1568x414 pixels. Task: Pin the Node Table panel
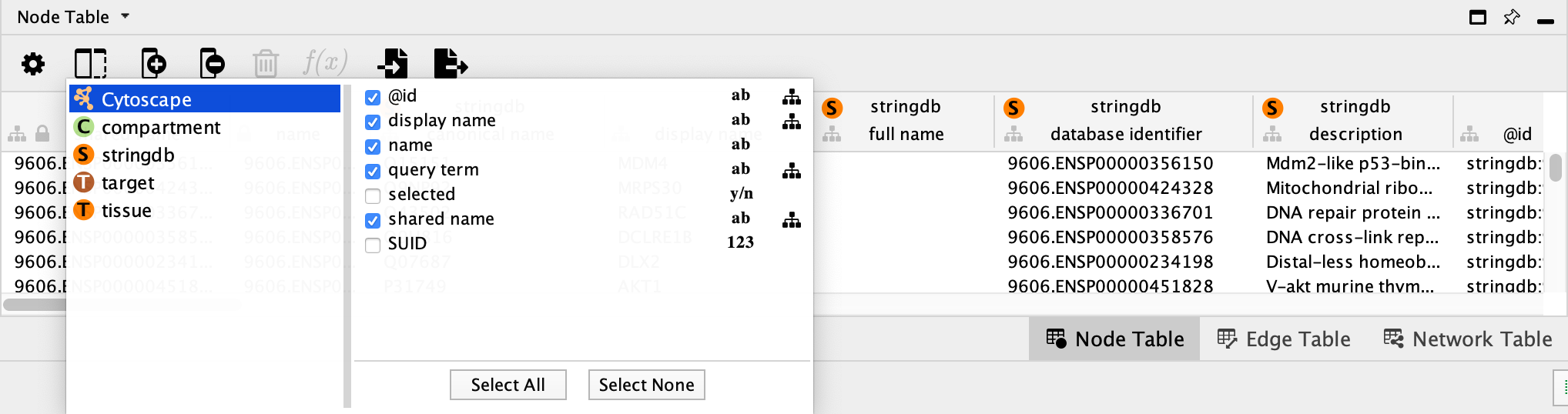[x=1511, y=17]
